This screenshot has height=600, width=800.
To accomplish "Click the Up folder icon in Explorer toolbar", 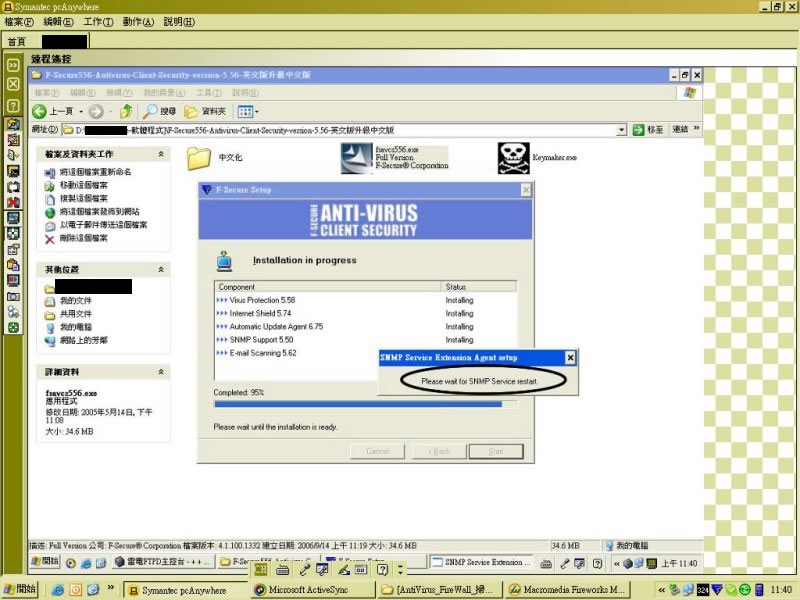I will [x=126, y=111].
